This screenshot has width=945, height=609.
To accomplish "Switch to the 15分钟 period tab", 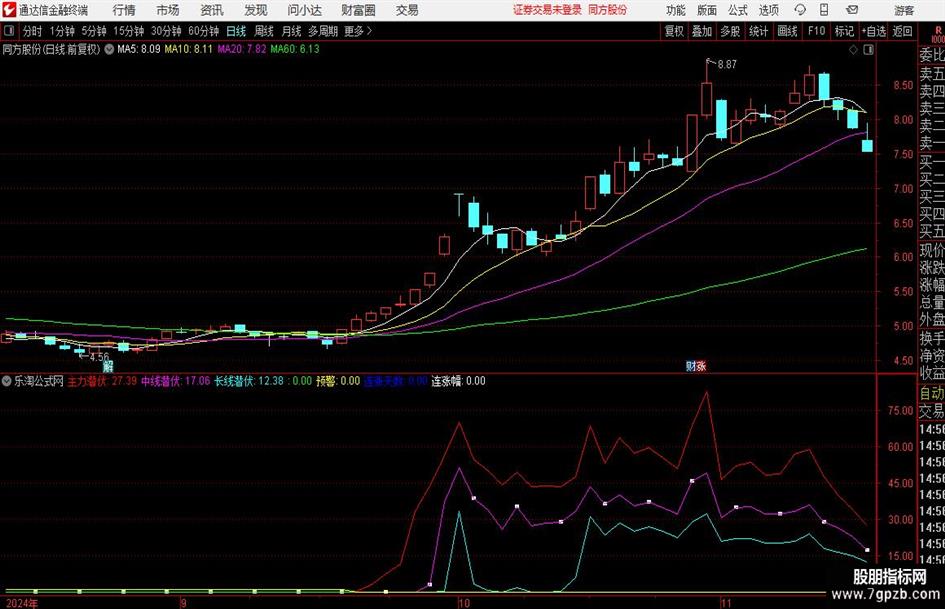I will coord(129,31).
